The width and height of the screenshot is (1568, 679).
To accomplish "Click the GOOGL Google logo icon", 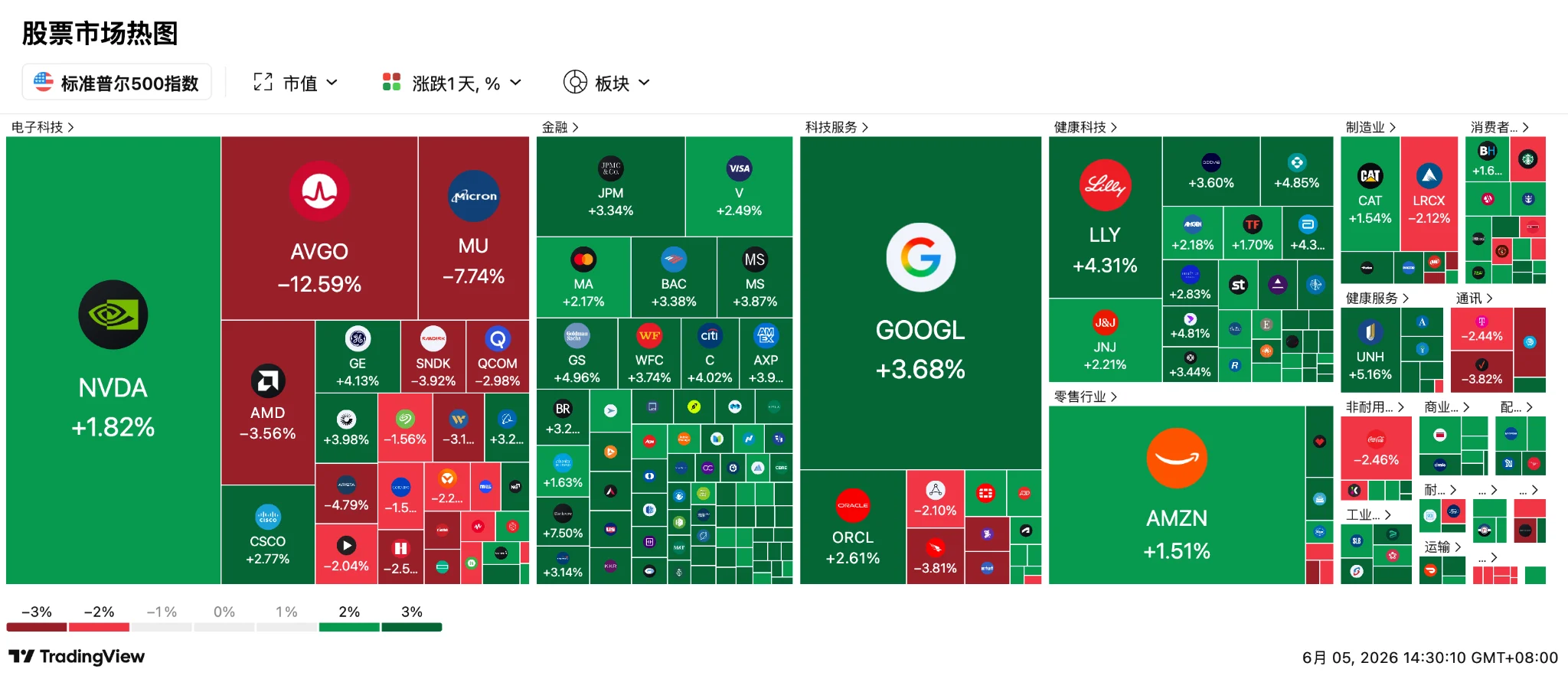I will pos(920,257).
